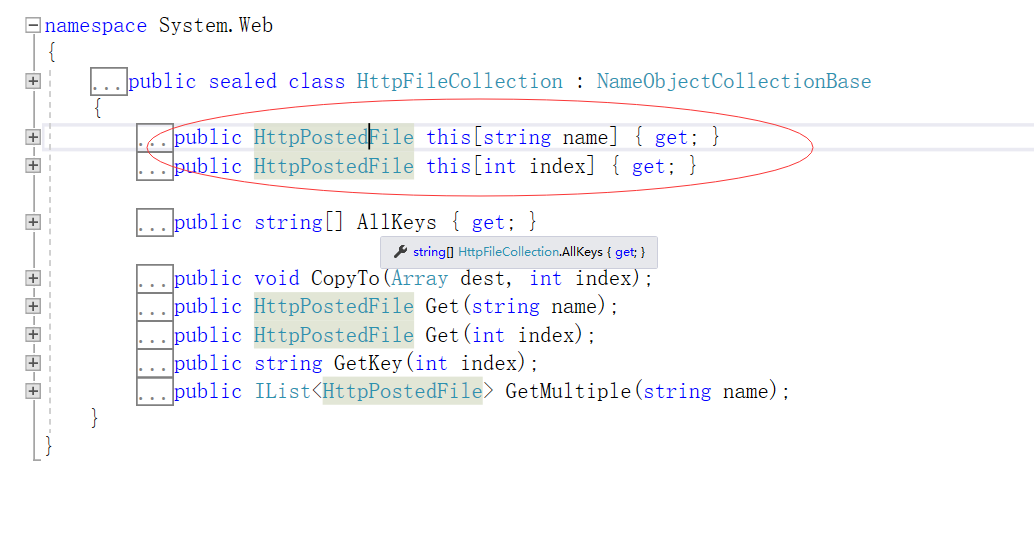Open collapsed comment box before class declaration
1034x534 pixels.
109,81
